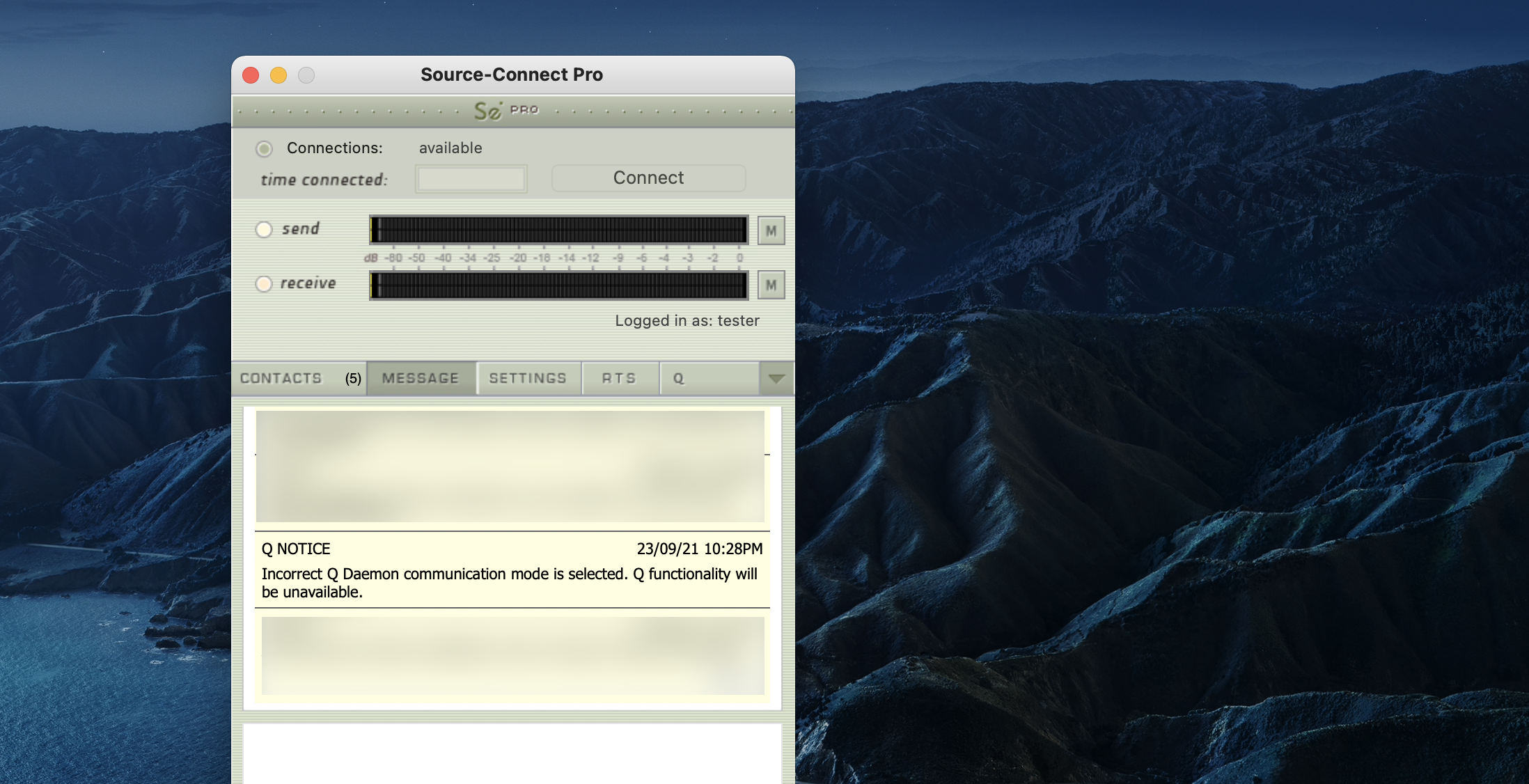
Task: Click the Connections status indicator light
Action: tap(264, 148)
